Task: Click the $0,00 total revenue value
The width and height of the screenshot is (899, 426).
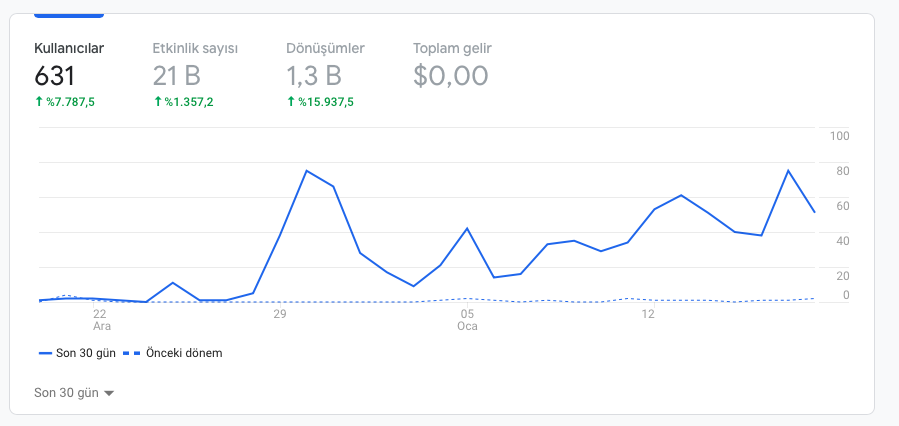Action: tap(451, 76)
